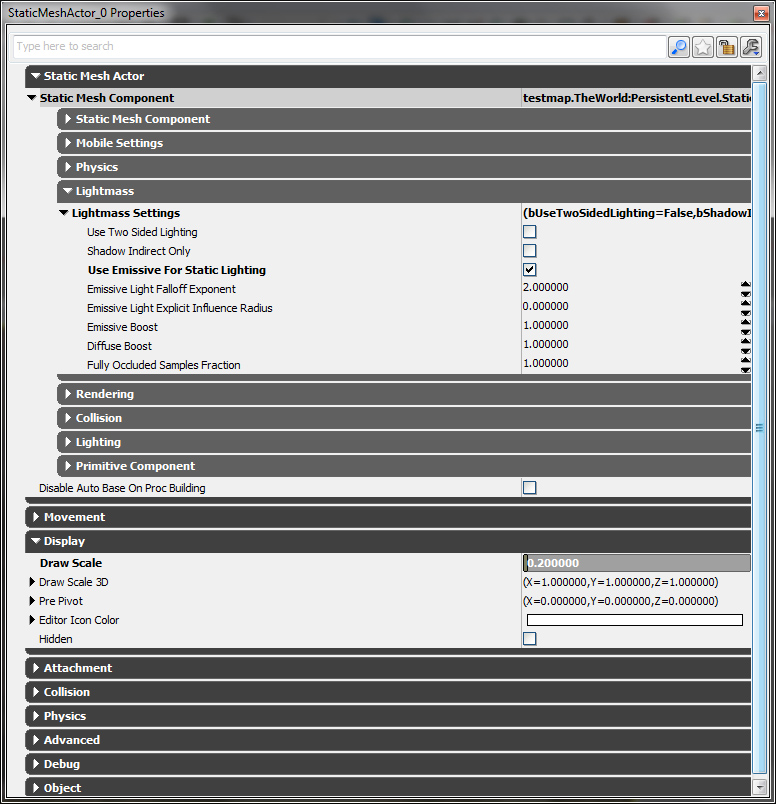Expand the Attachment category
This screenshot has width=776, height=804.
pos(36,668)
